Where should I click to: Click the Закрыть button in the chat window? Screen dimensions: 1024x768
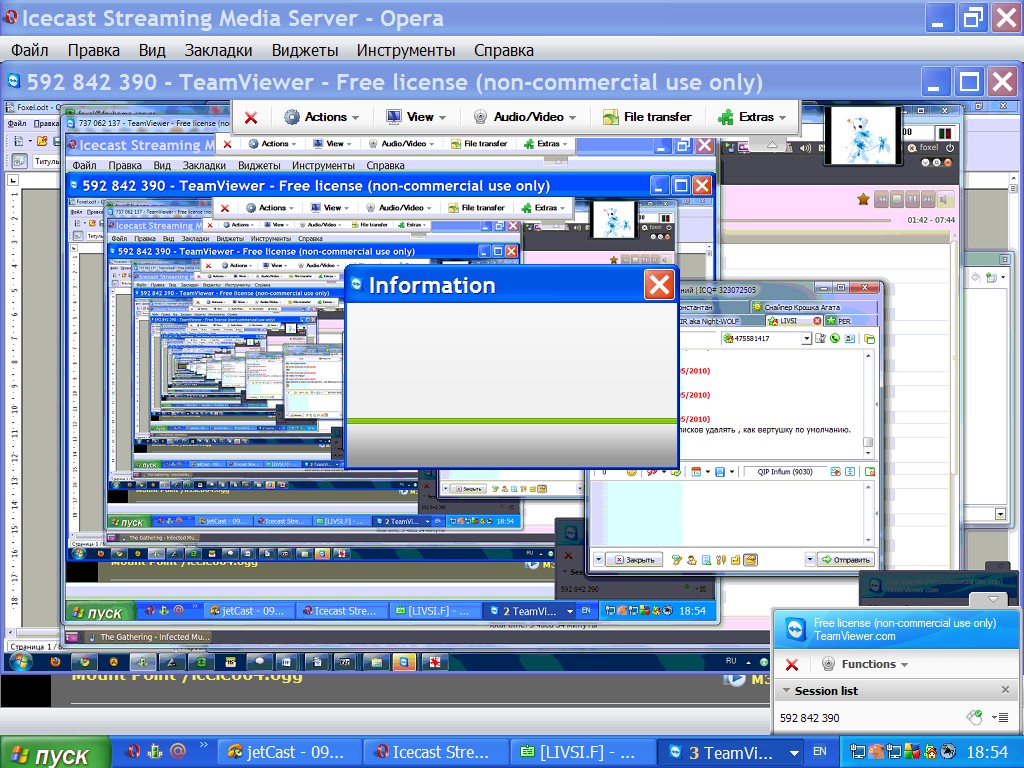[x=633, y=560]
